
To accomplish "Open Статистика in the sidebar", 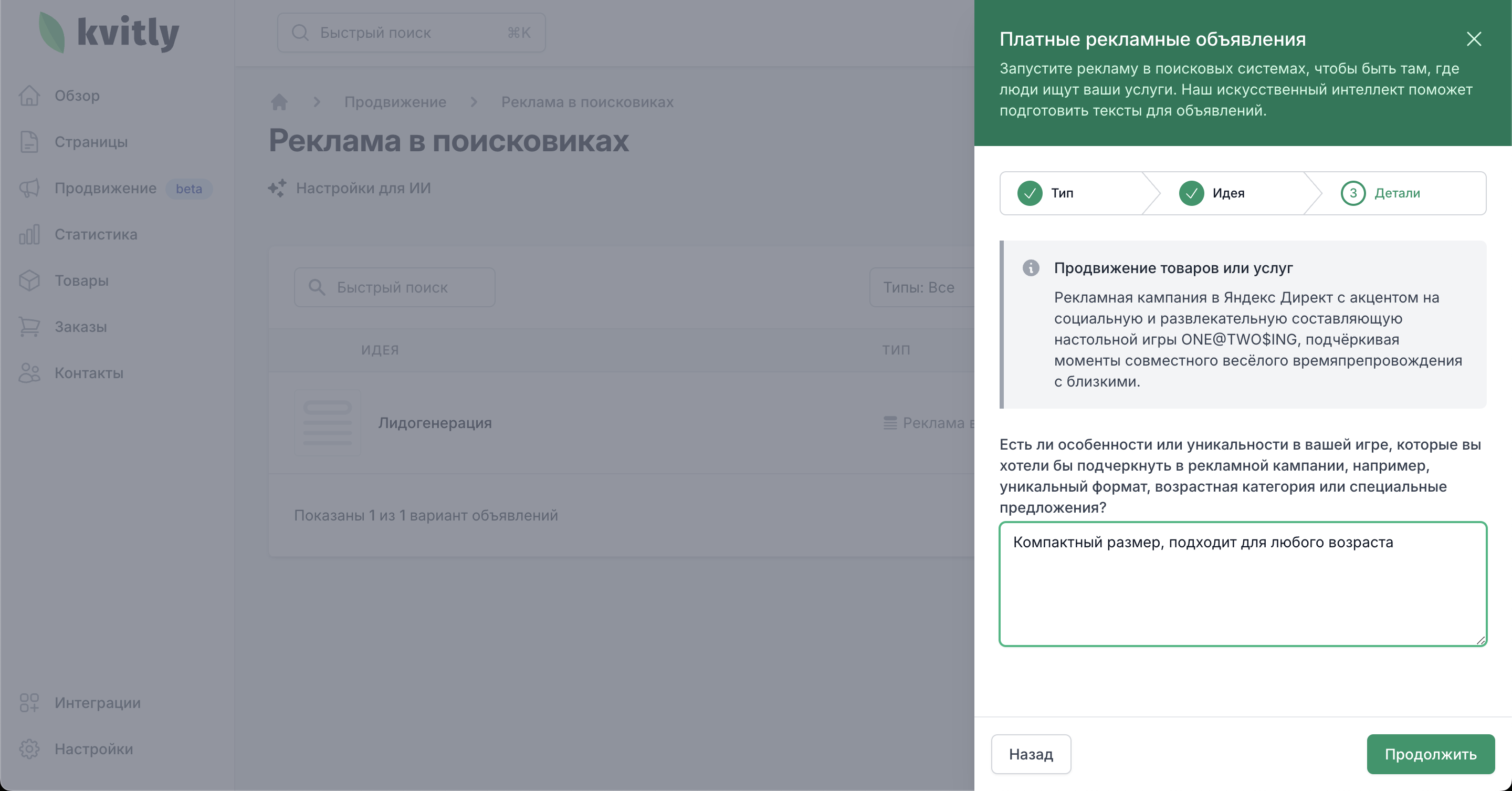I will pos(96,234).
